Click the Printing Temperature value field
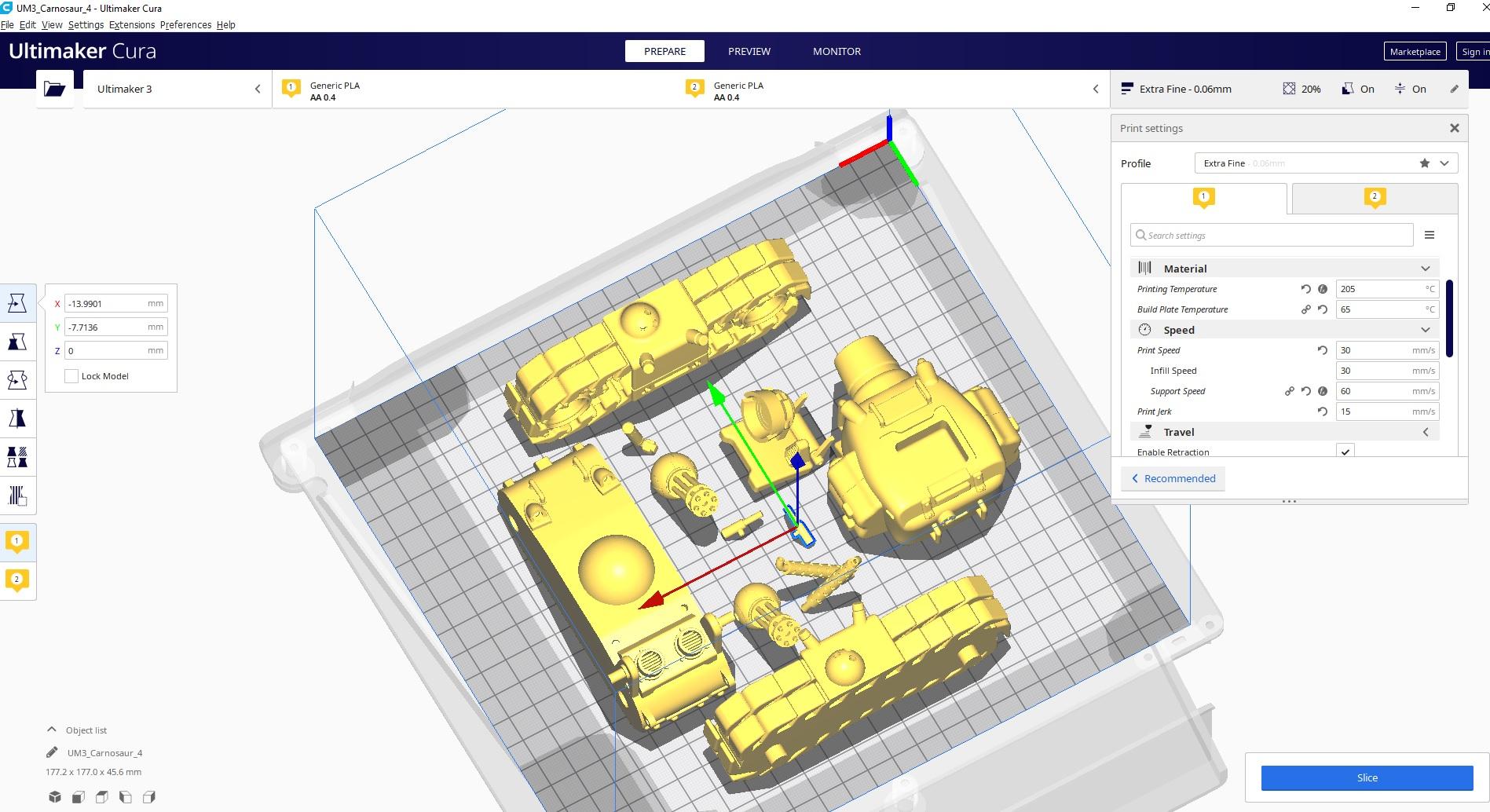The image size is (1490, 812). (x=1387, y=289)
